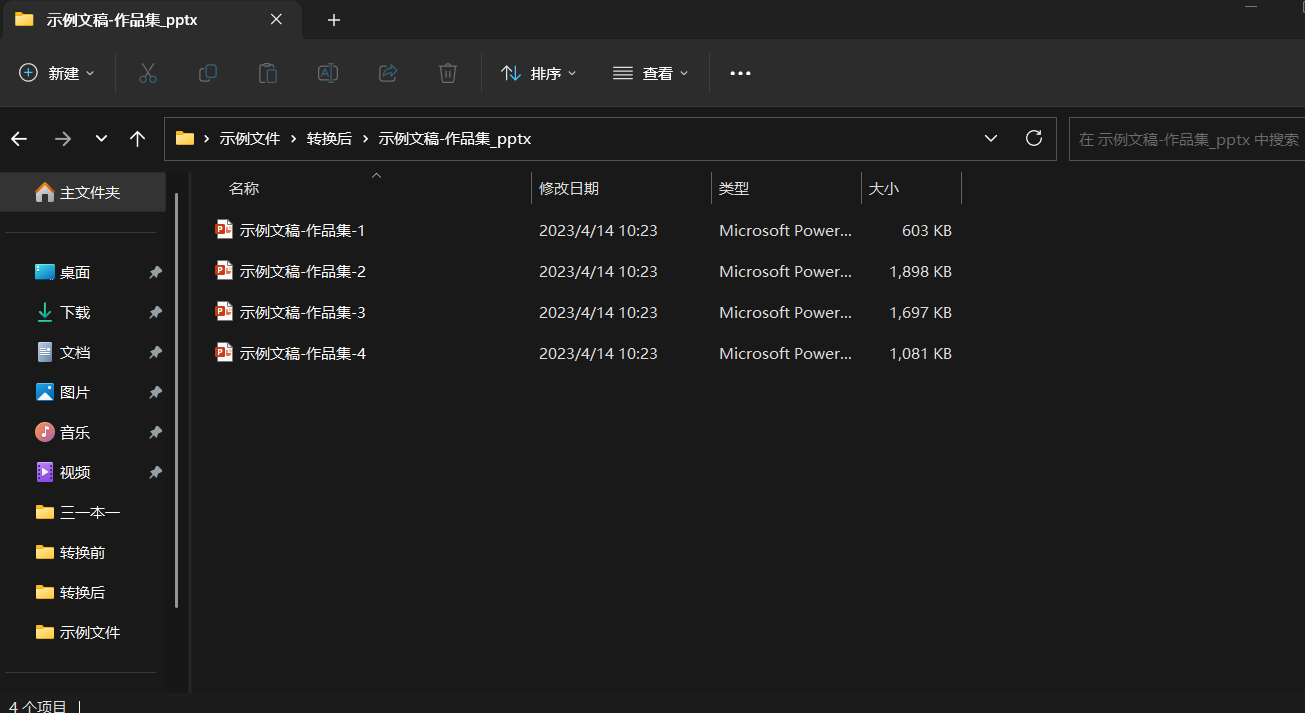Click the Cut icon in the toolbar
Image resolution: width=1305 pixels, height=713 pixels.
(147, 72)
